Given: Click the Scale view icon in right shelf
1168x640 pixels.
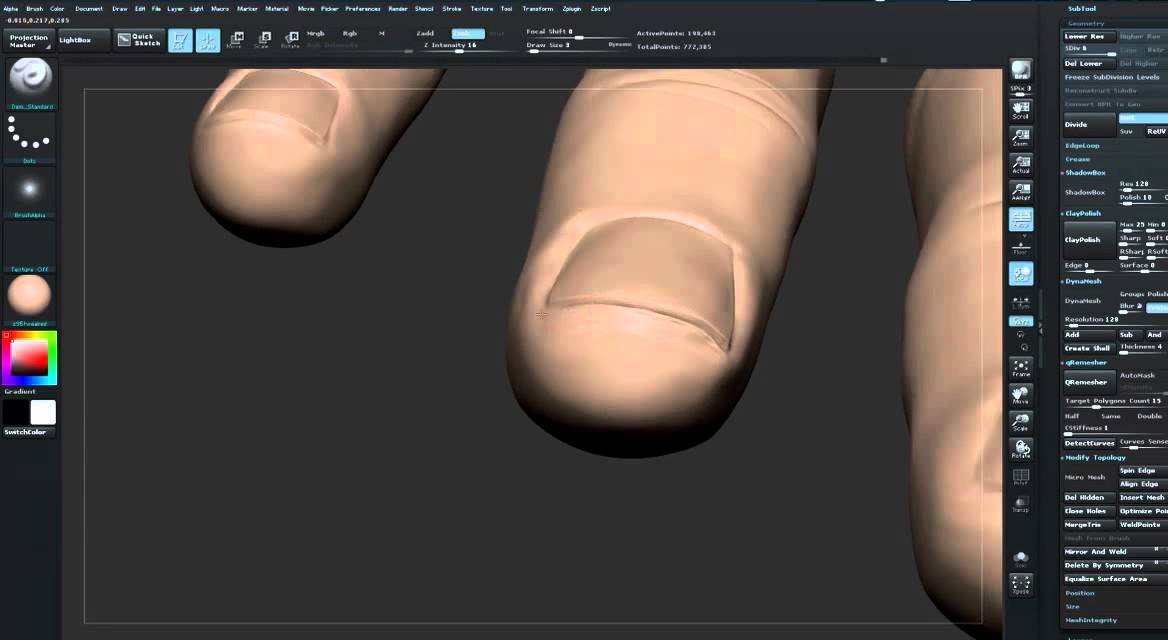Looking at the screenshot, I should [x=1021, y=422].
